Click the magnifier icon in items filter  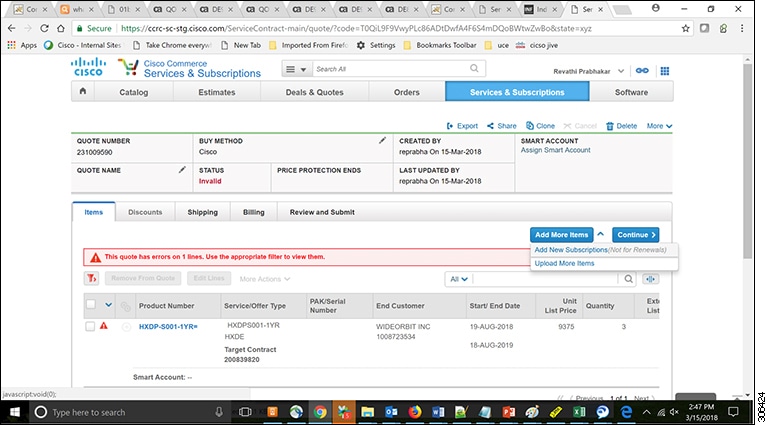(x=628, y=279)
